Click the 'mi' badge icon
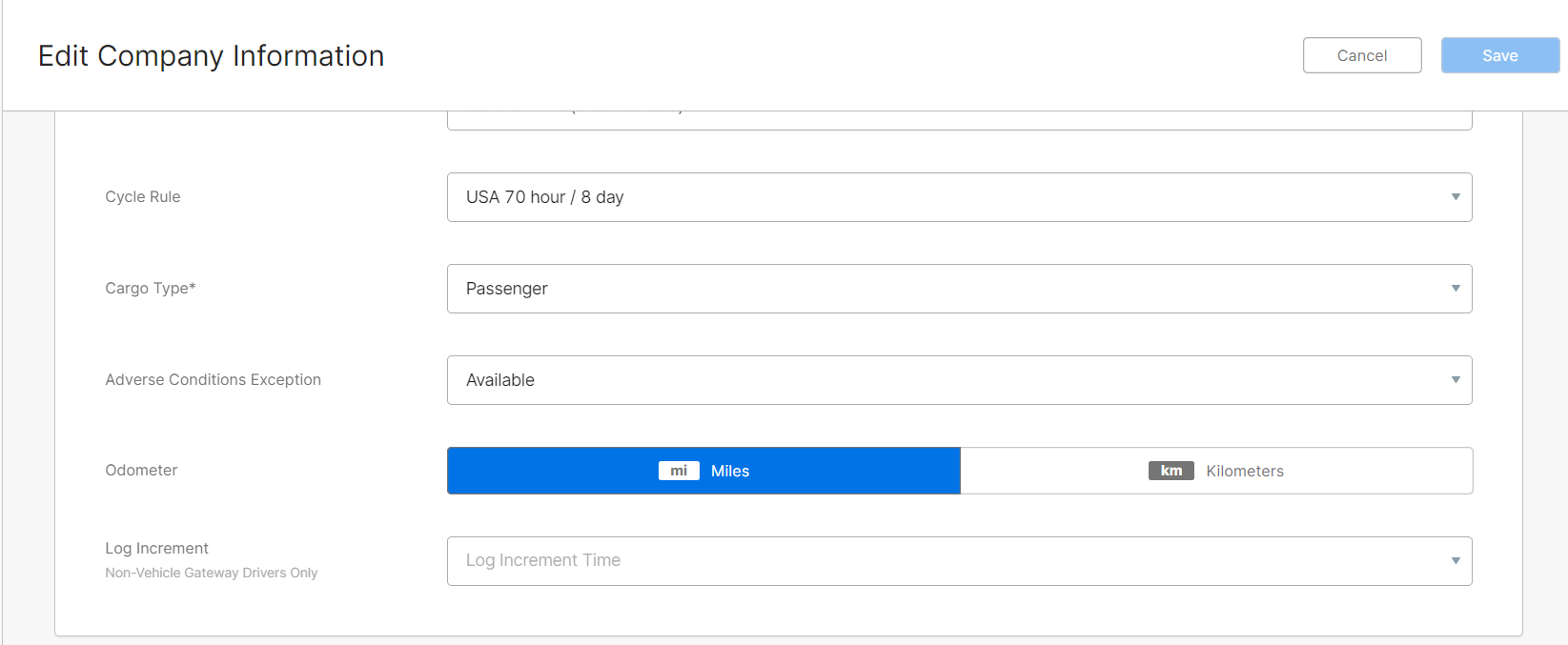This screenshot has width=1568, height=645. point(679,471)
